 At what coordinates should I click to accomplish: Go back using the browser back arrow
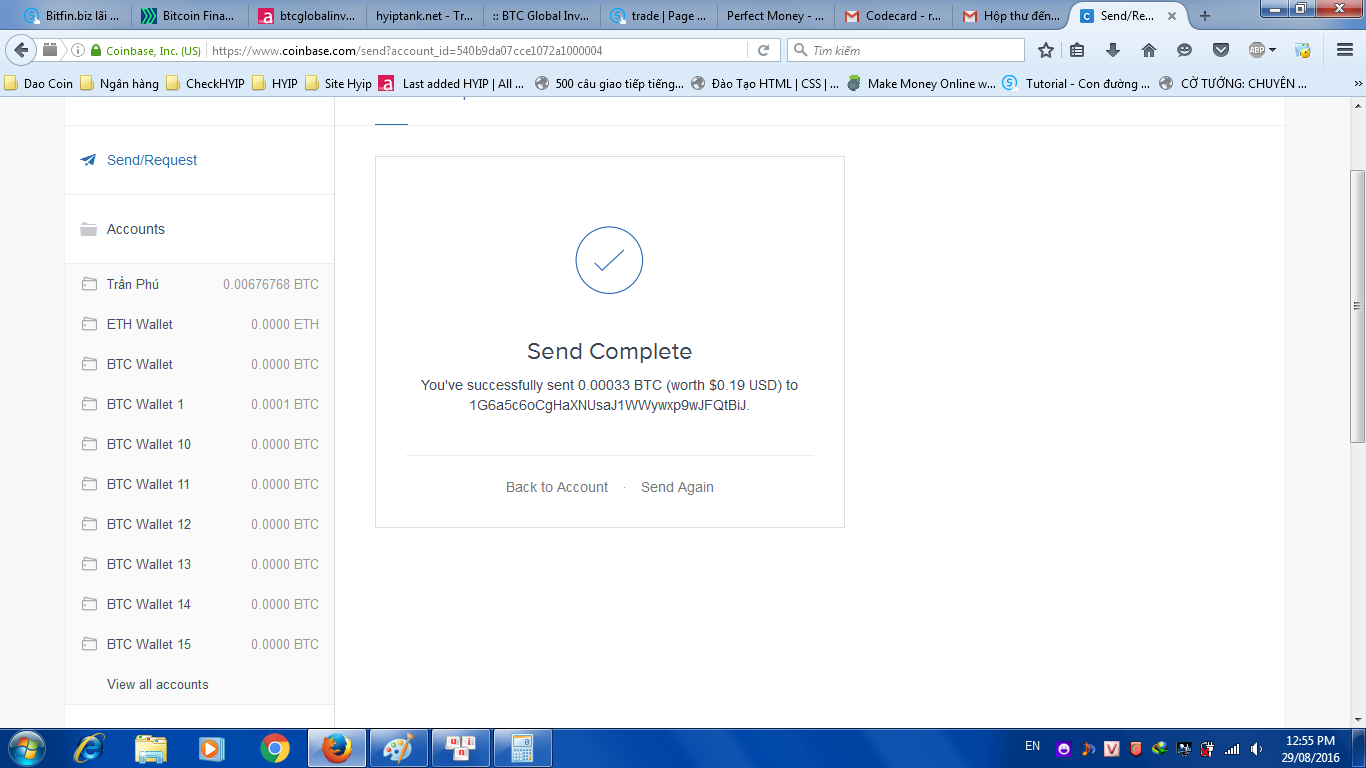21,50
